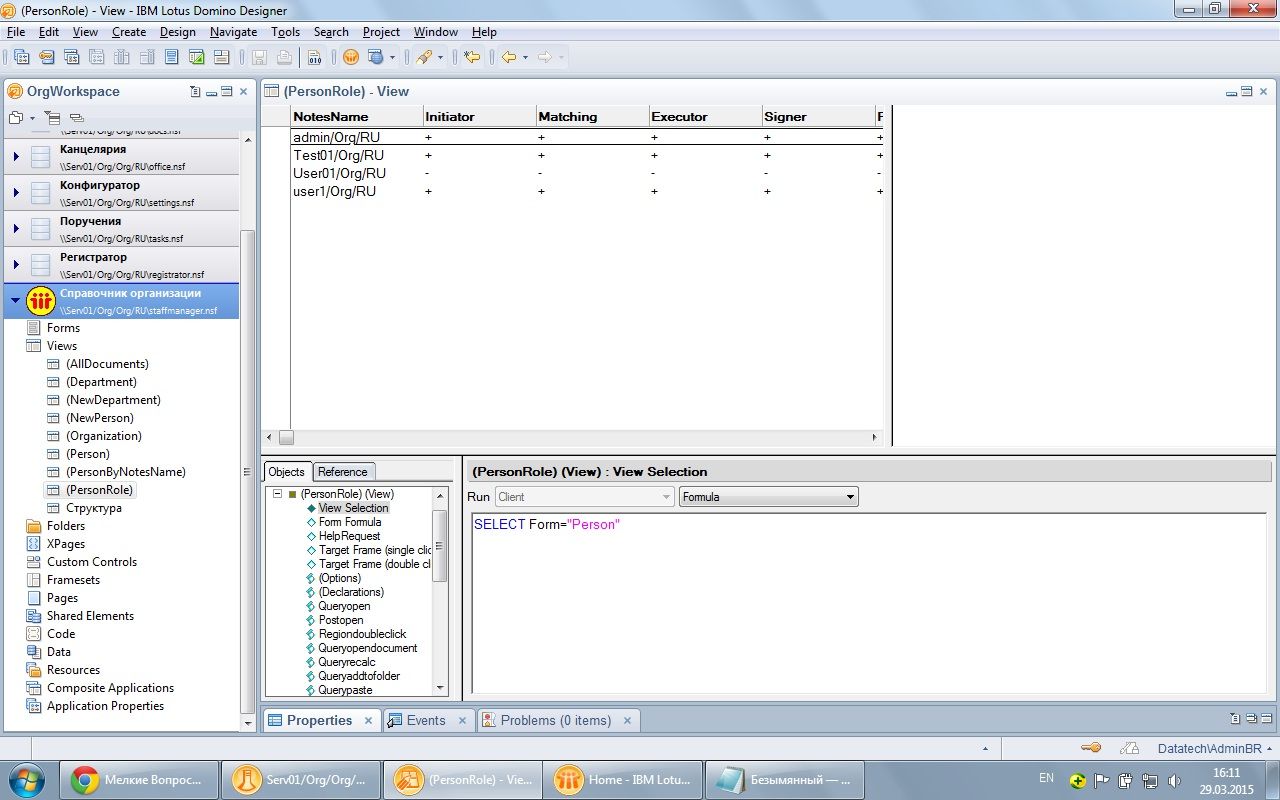Select the User01/Org/RU row
The height and width of the screenshot is (800, 1280).
coord(339,173)
